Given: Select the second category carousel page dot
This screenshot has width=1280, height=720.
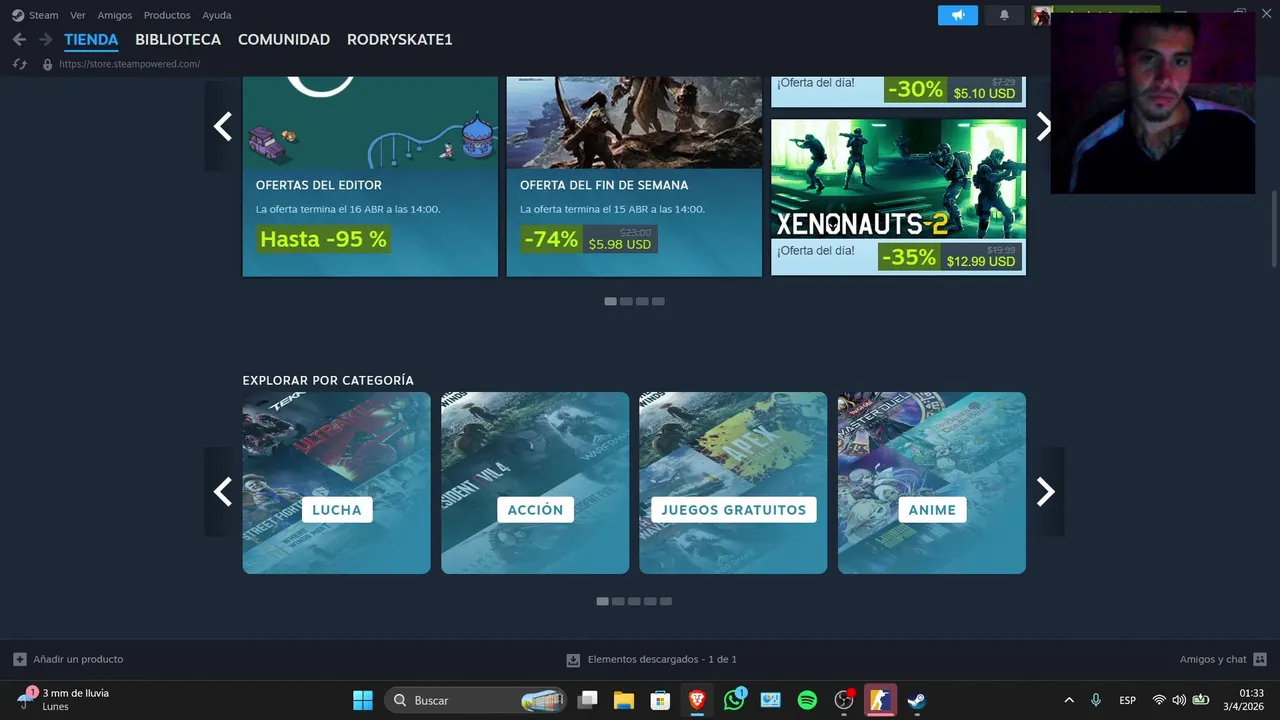Looking at the screenshot, I should pyautogui.click(x=618, y=601).
